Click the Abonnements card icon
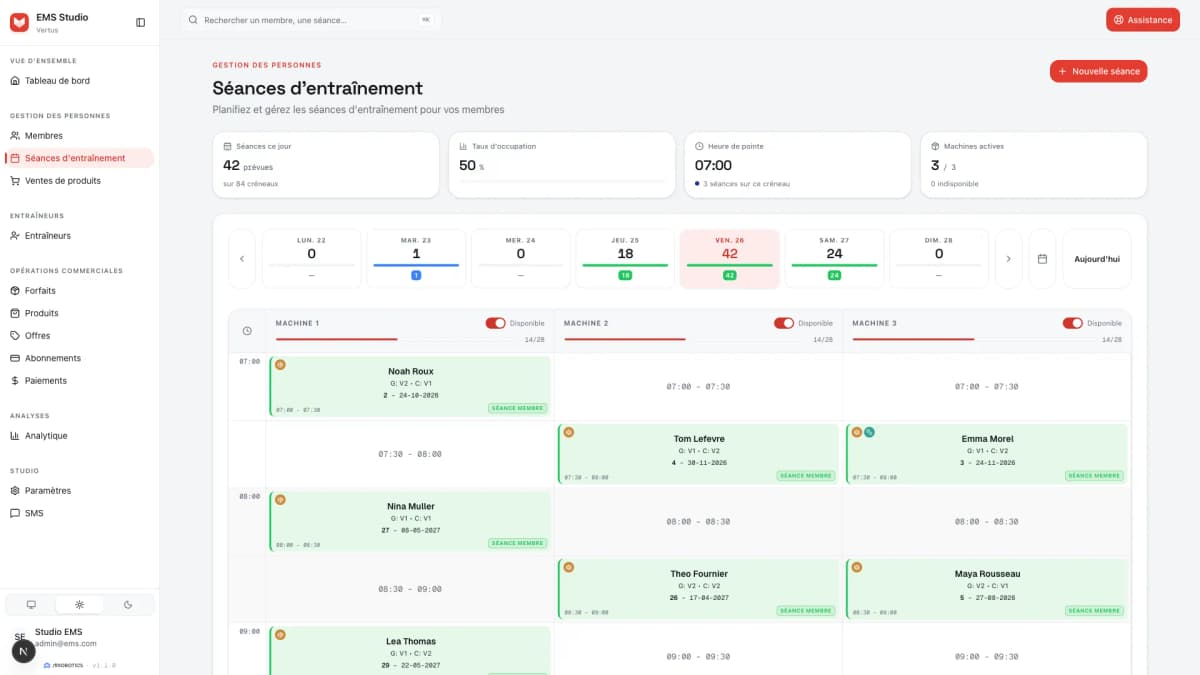 click(x=15, y=358)
